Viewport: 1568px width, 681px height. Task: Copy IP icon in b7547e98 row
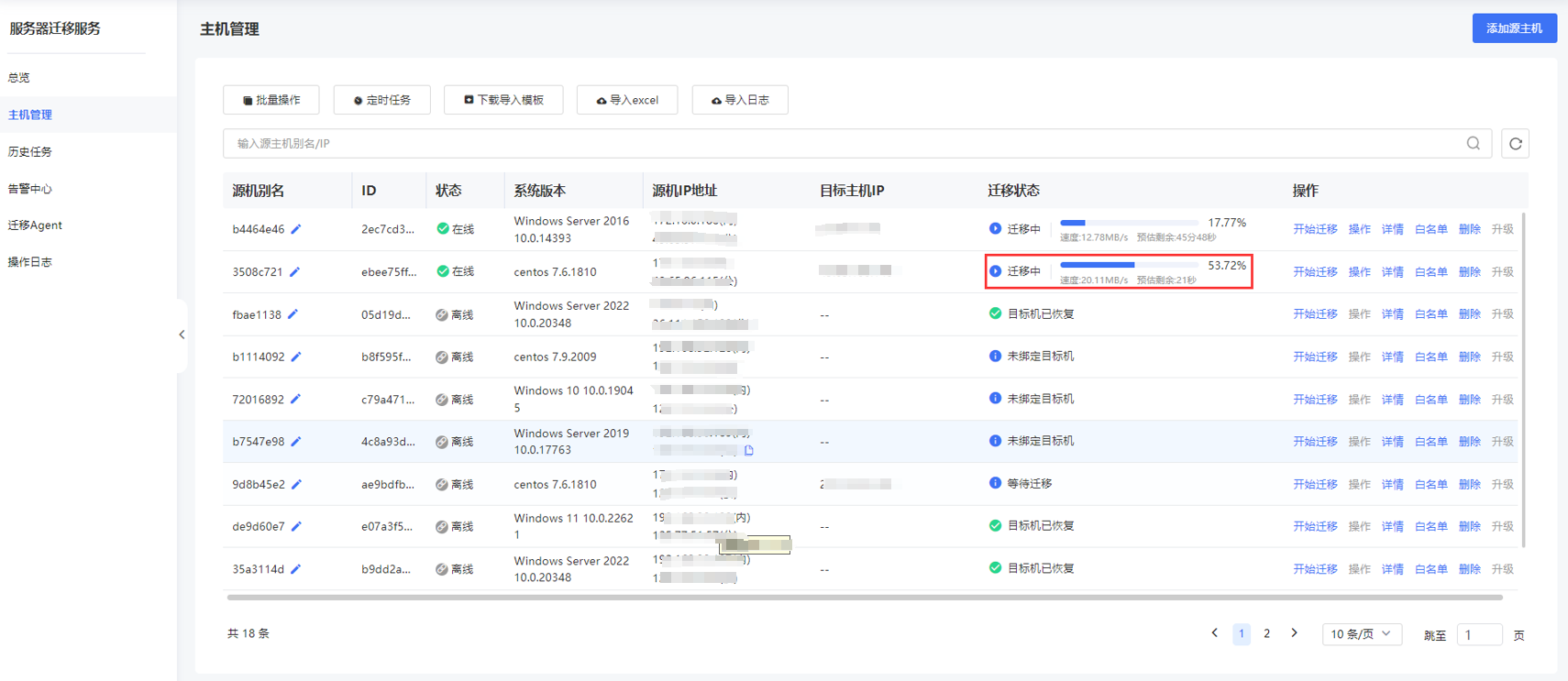click(749, 450)
